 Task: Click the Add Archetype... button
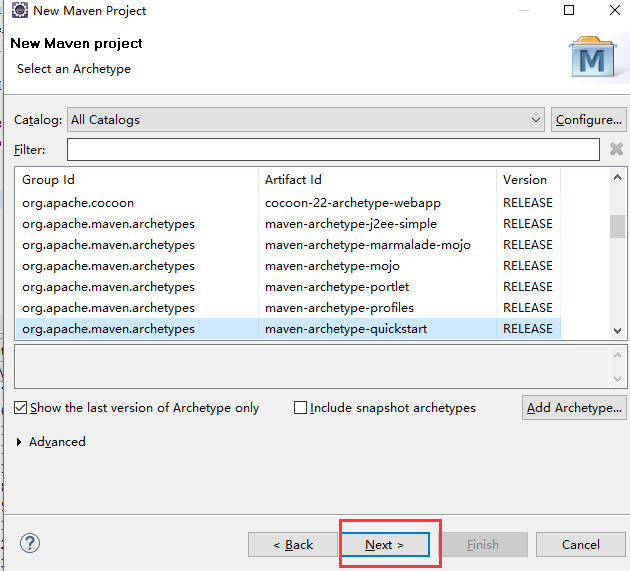(574, 407)
